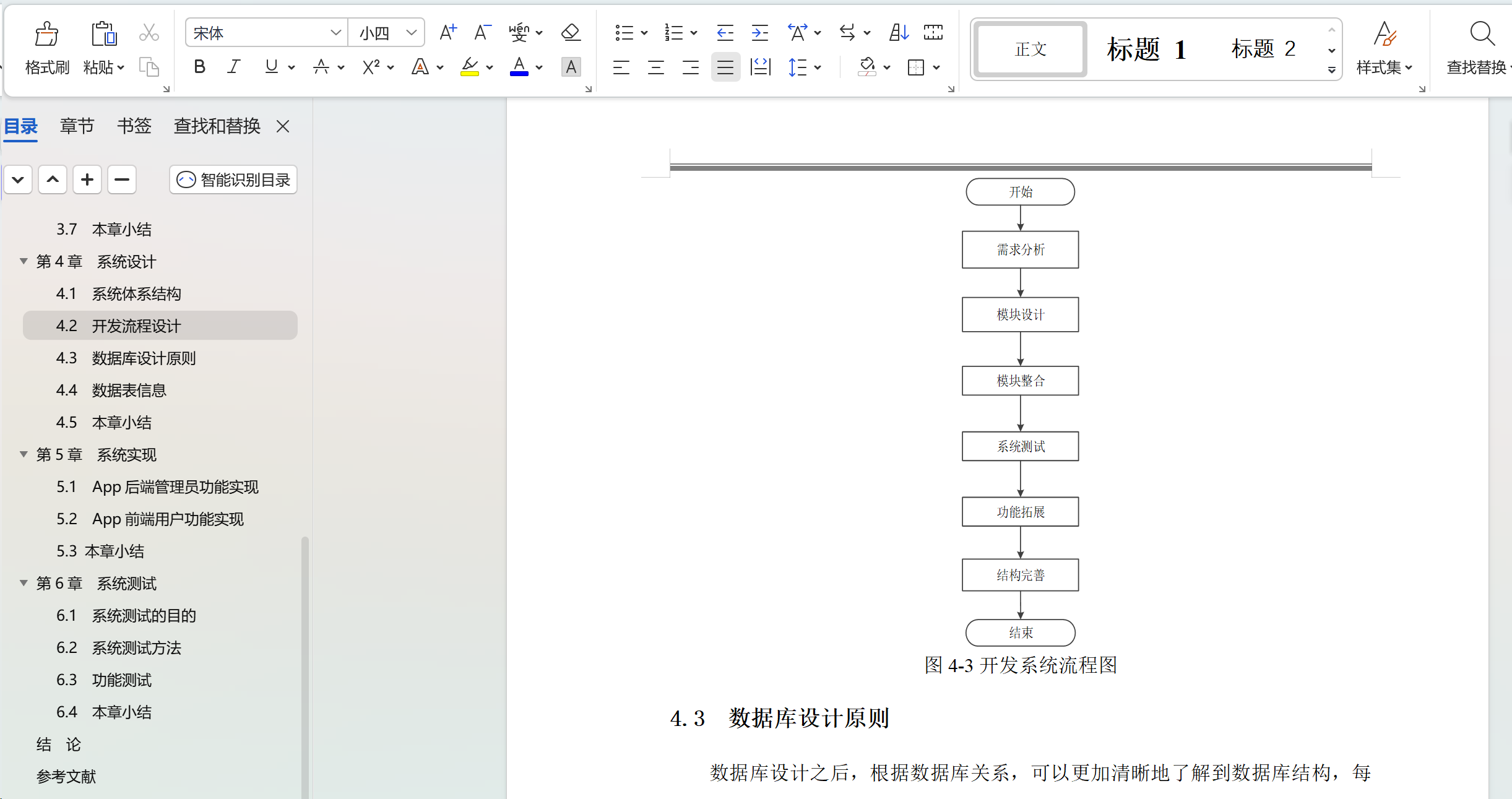Switch to the 章节 tab
This screenshot has width=1512, height=799.
click(x=77, y=126)
